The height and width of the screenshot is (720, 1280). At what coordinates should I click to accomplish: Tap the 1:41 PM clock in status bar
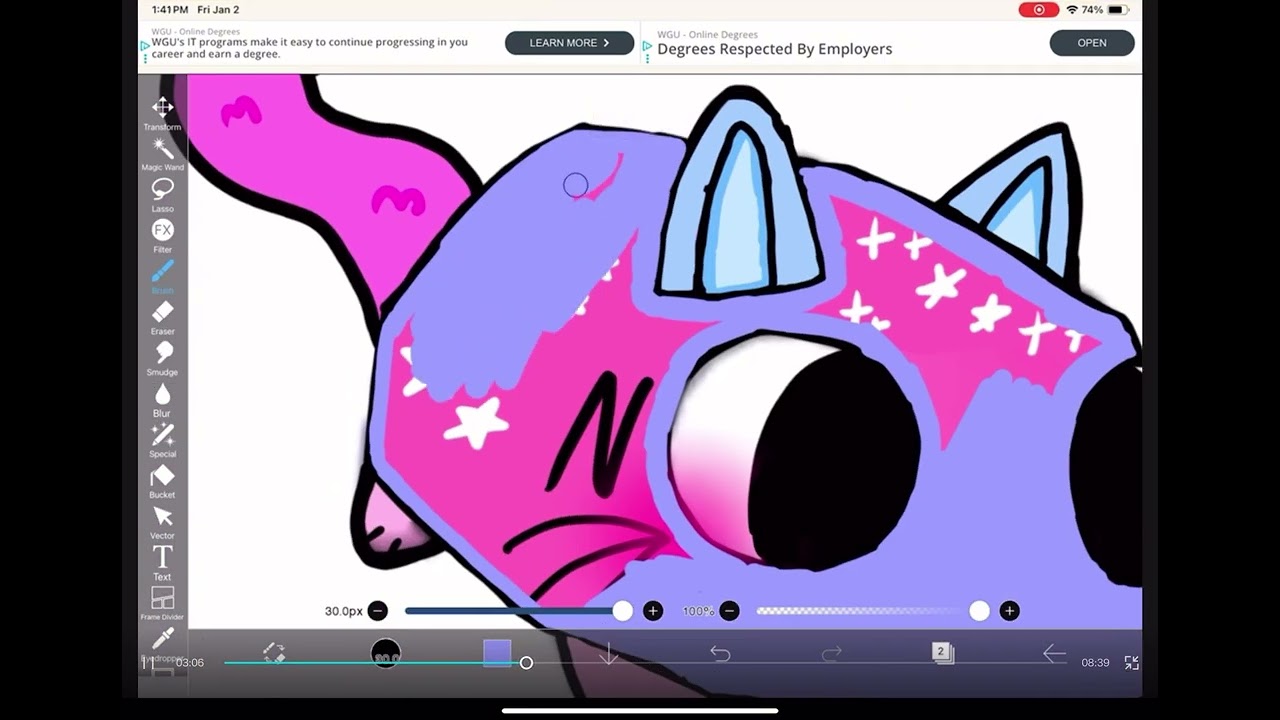[x=170, y=10]
